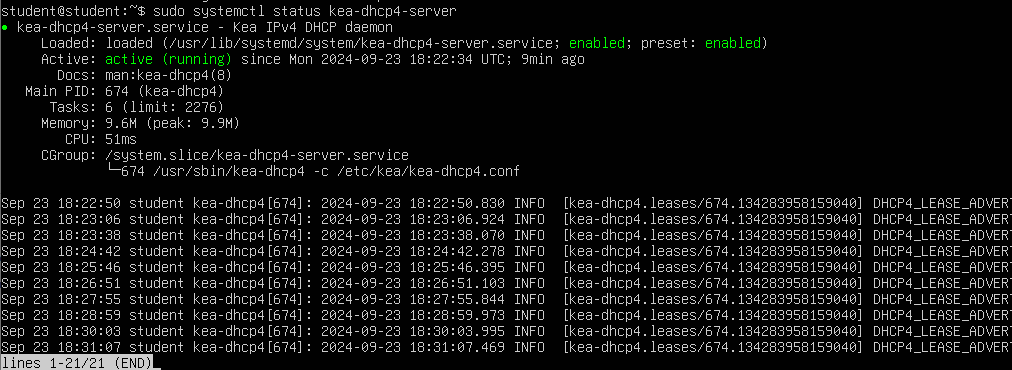Select the green 'active (running)' status text

[168, 59]
